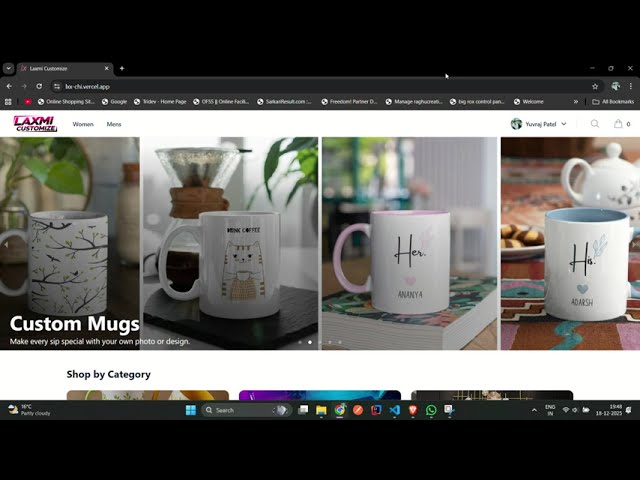The image size is (640, 480).
Task: Click the Drink Coffee cat mug image
Action: pyautogui.click(x=229, y=243)
